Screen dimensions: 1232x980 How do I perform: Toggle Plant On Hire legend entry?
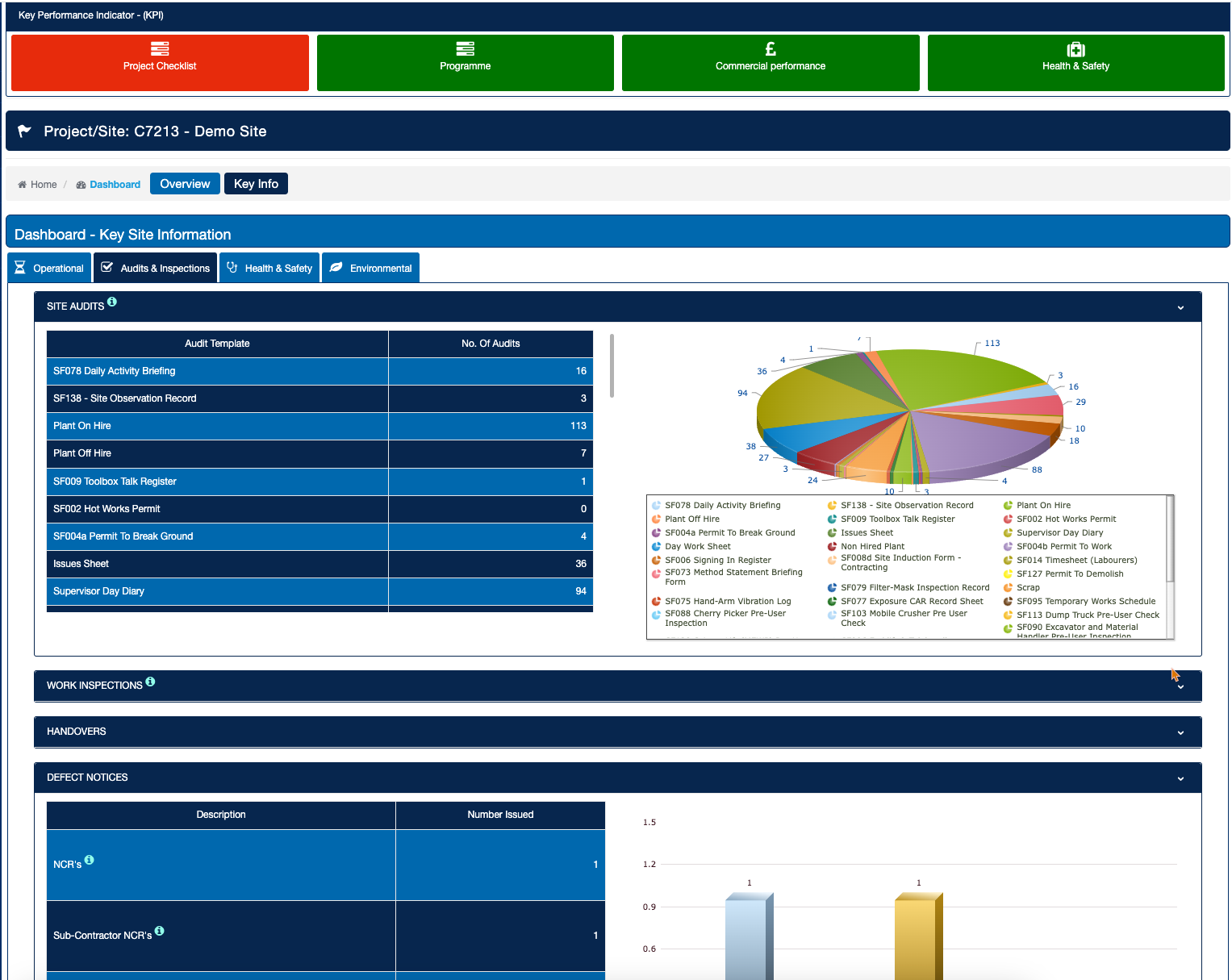tap(1043, 506)
